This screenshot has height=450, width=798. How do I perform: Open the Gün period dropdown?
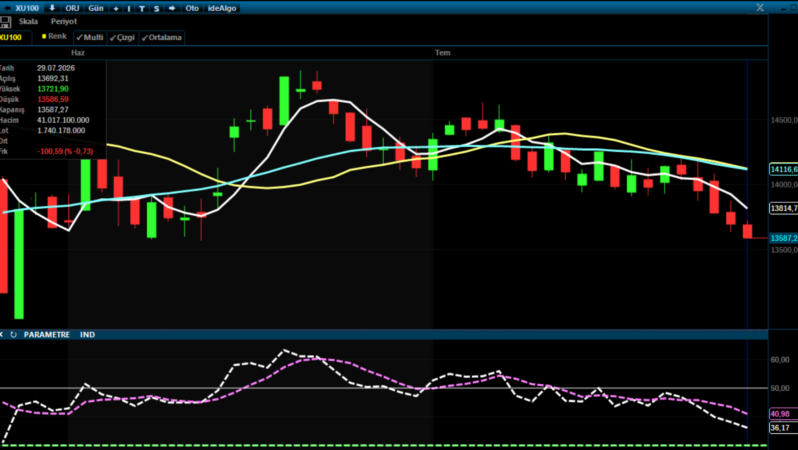(96, 8)
